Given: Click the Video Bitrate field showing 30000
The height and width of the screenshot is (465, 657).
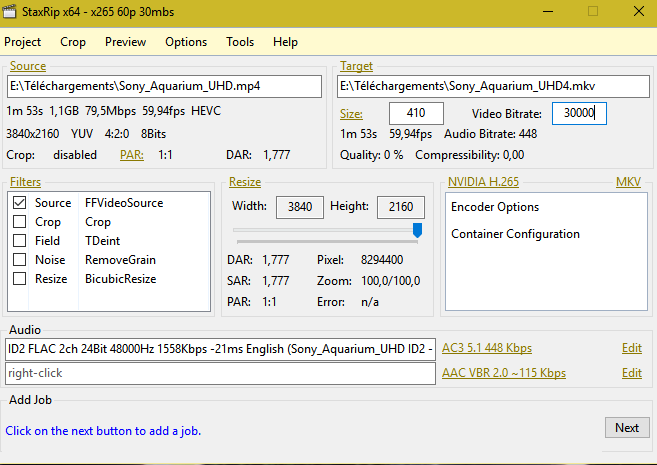Looking at the screenshot, I should [579, 113].
